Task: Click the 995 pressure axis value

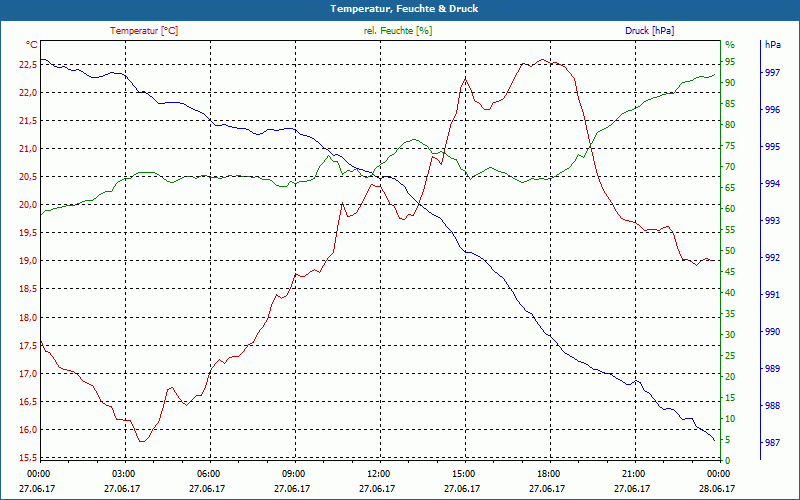Action: pos(772,147)
